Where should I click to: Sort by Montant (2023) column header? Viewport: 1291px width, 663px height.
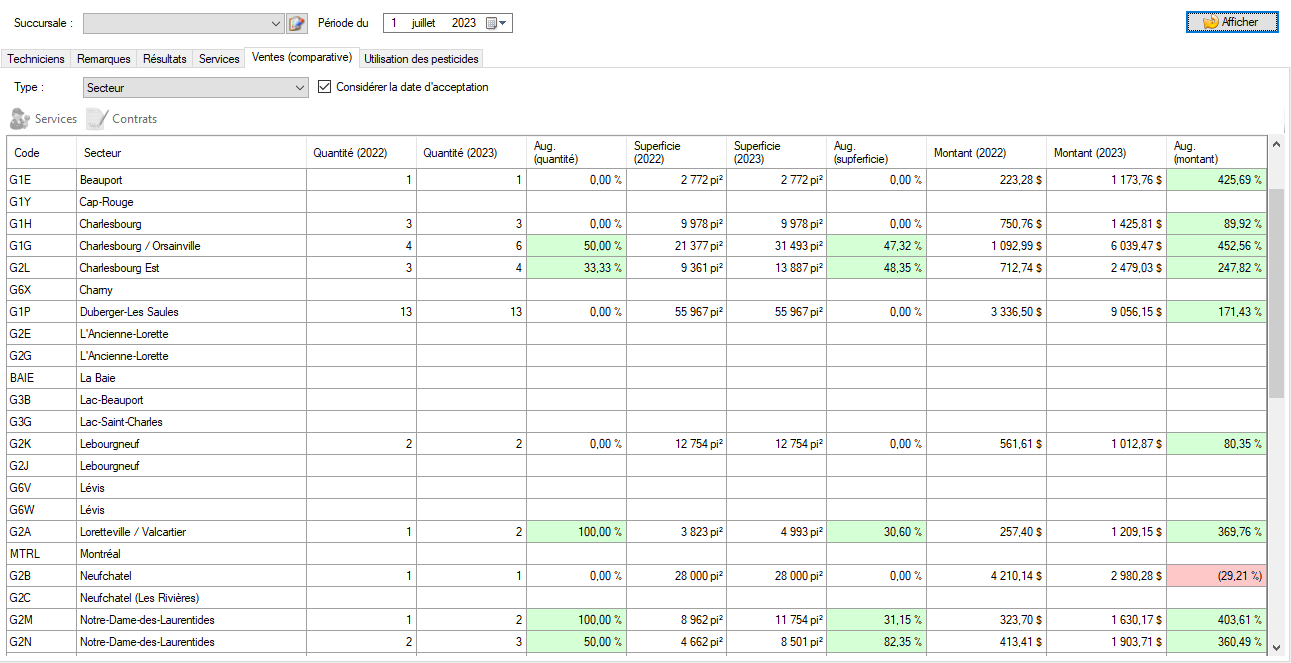point(1106,153)
